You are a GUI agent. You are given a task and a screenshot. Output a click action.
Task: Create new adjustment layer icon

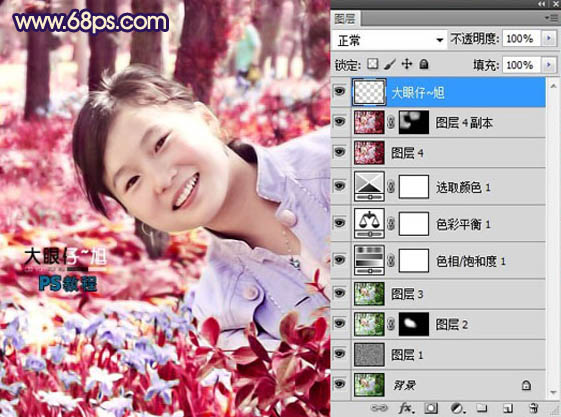coord(457,408)
